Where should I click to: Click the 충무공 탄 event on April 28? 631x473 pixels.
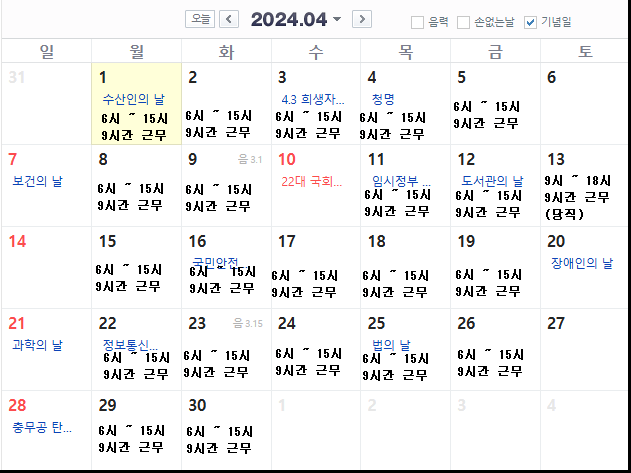(x=42, y=427)
